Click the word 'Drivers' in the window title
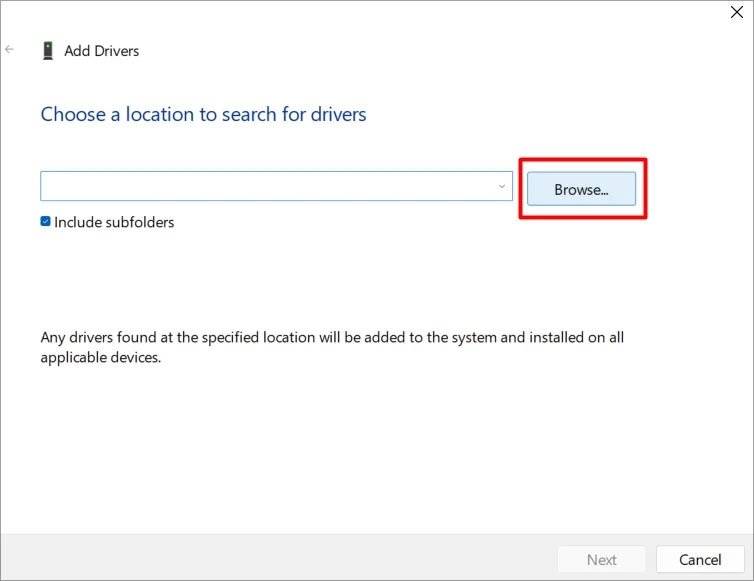This screenshot has width=754, height=581. pyautogui.click(x=117, y=50)
